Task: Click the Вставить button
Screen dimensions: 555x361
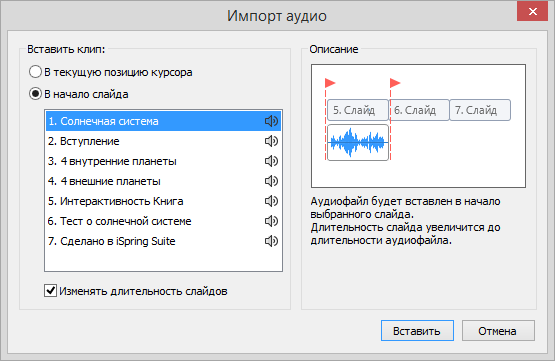Action: 417,331
